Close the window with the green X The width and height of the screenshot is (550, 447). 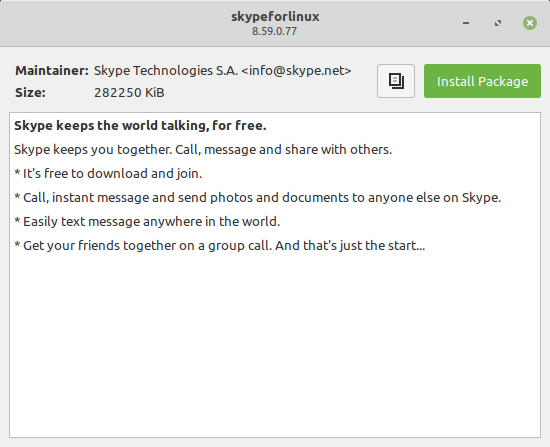(x=530, y=23)
